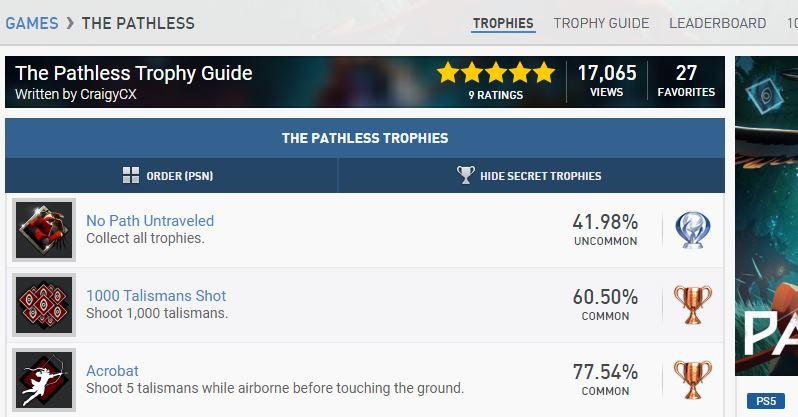Click the five-star guide rating
Image resolution: width=798 pixels, height=417 pixels.
pyautogui.click(x=495, y=73)
